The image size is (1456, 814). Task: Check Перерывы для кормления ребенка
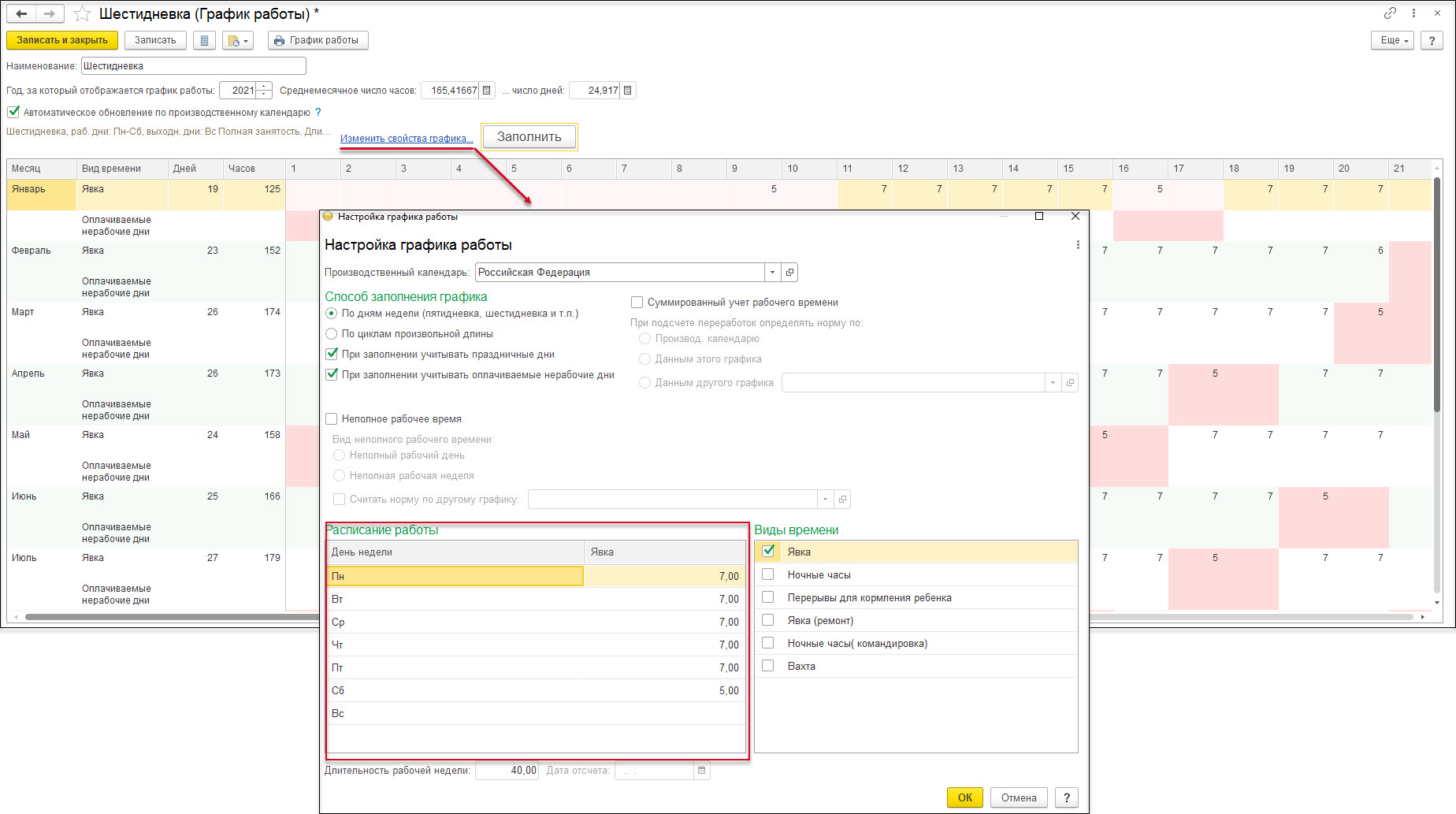(x=768, y=597)
